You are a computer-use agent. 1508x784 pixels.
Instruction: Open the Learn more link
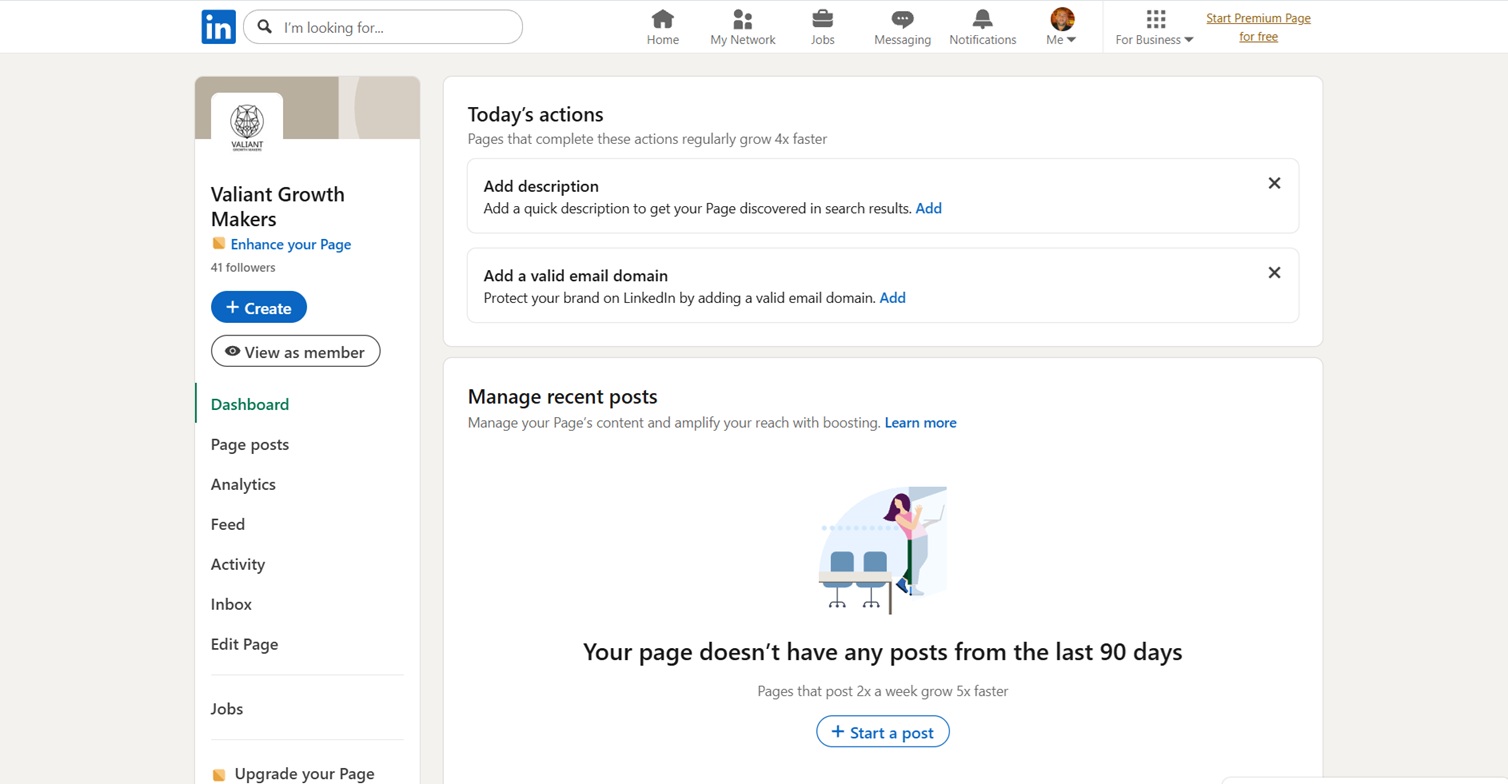click(x=920, y=423)
